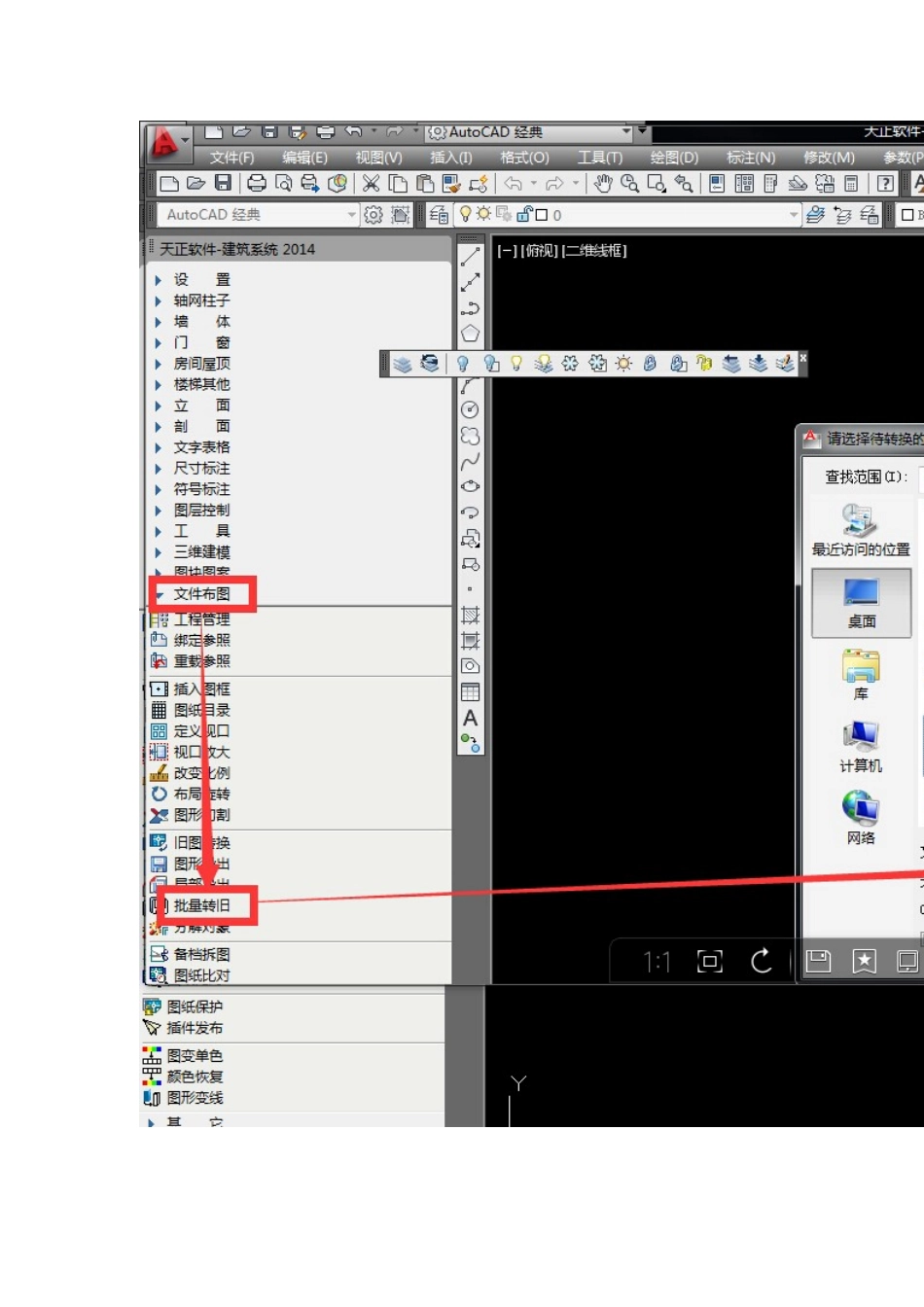Select the Pan hand tool
This screenshot has width=924, height=1307.
click(x=604, y=184)
